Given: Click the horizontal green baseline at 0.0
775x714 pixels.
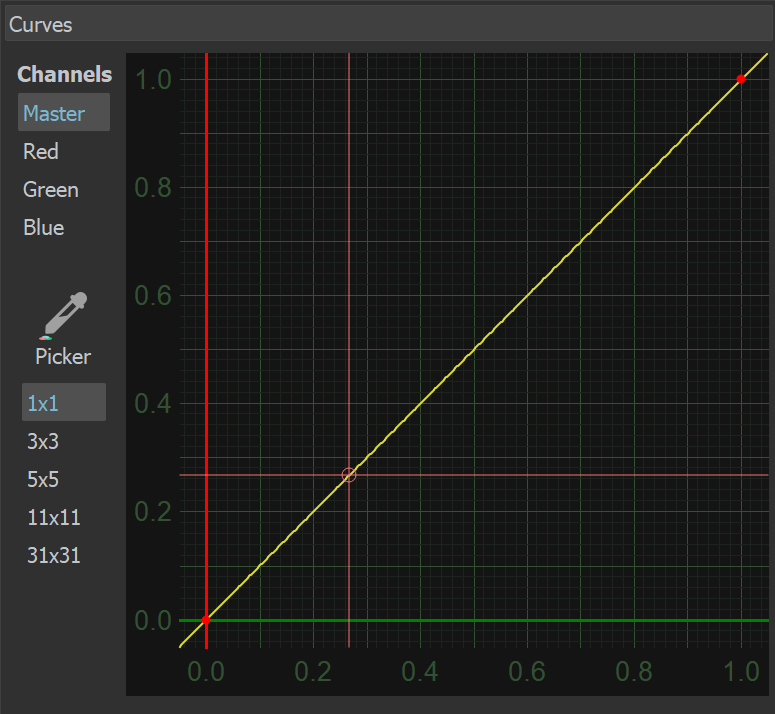Looking at the screenshot, I should (x=474, y=620).
